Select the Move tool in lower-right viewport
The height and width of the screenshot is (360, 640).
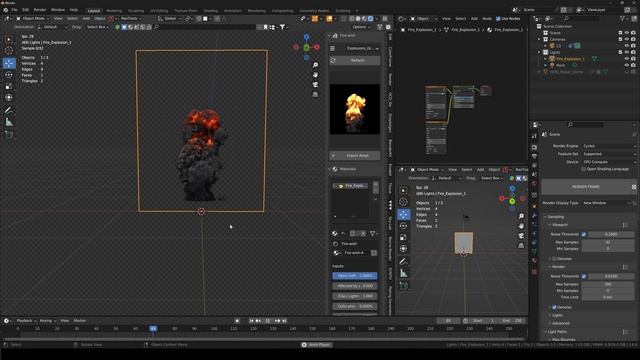pyautogui.click(x=403, y=214)
